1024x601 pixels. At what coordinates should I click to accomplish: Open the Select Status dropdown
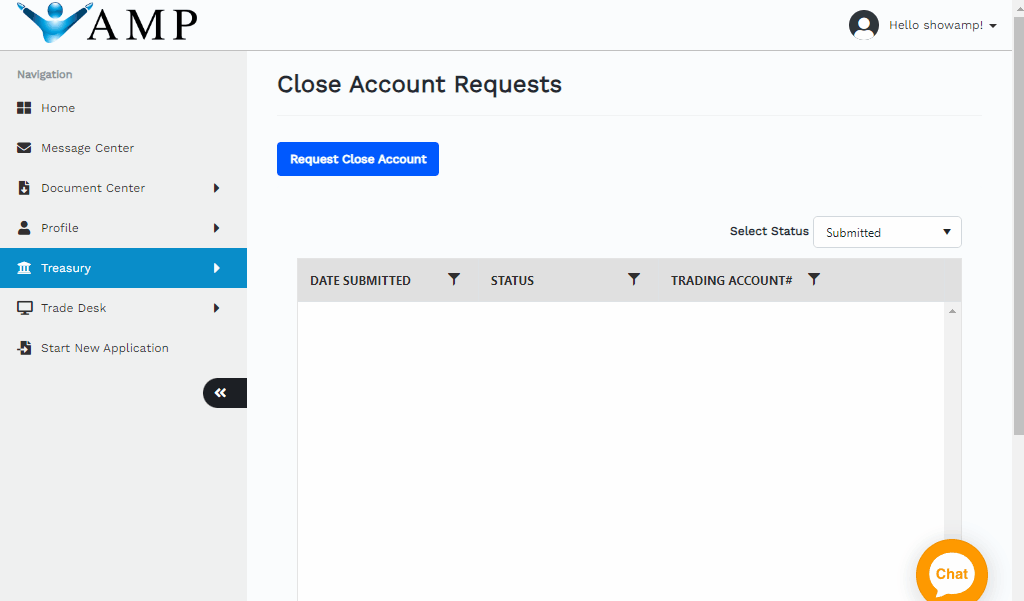(887, 232)
